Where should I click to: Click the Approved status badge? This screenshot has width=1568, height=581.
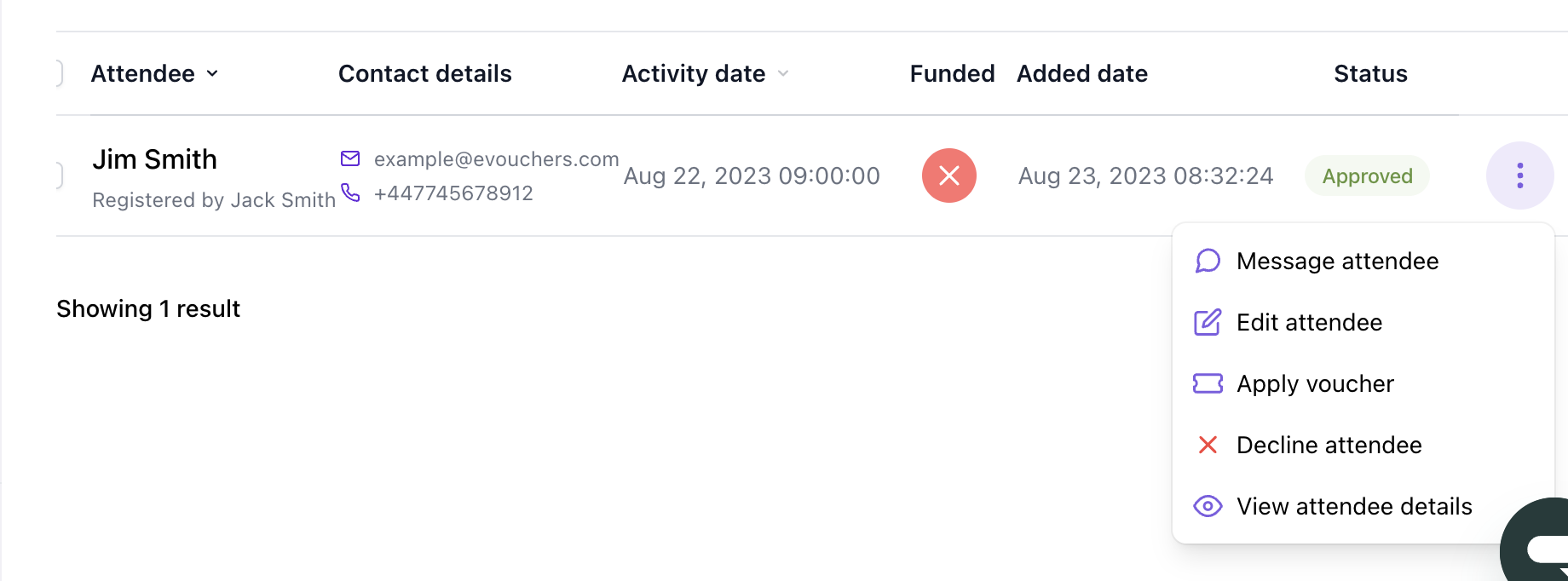(1367, 176)
